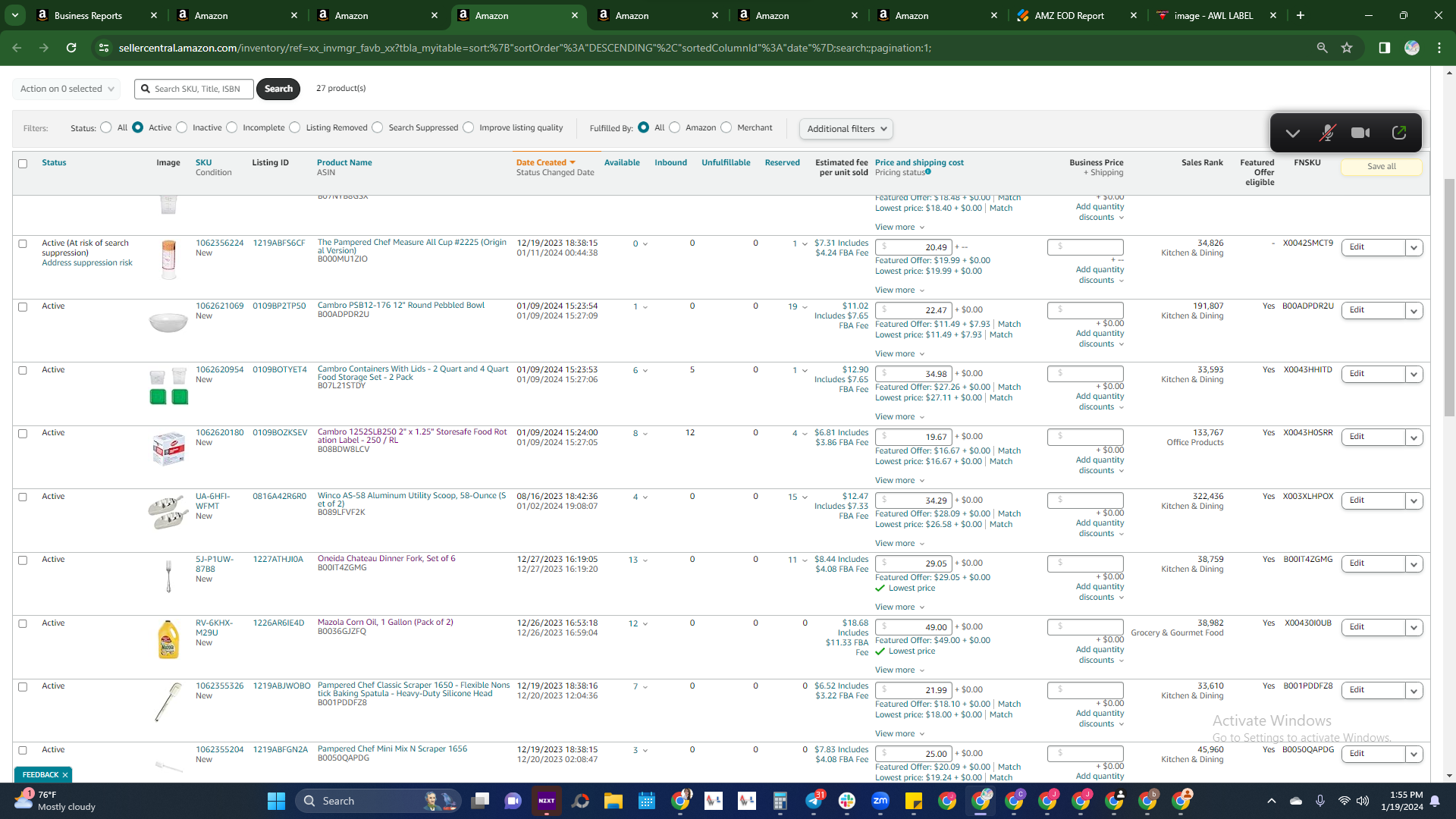Open Edit dropdown arrow for Oneida Dinner Fork
This screenshot has height=819, width=1456.
coord(1414,563)
